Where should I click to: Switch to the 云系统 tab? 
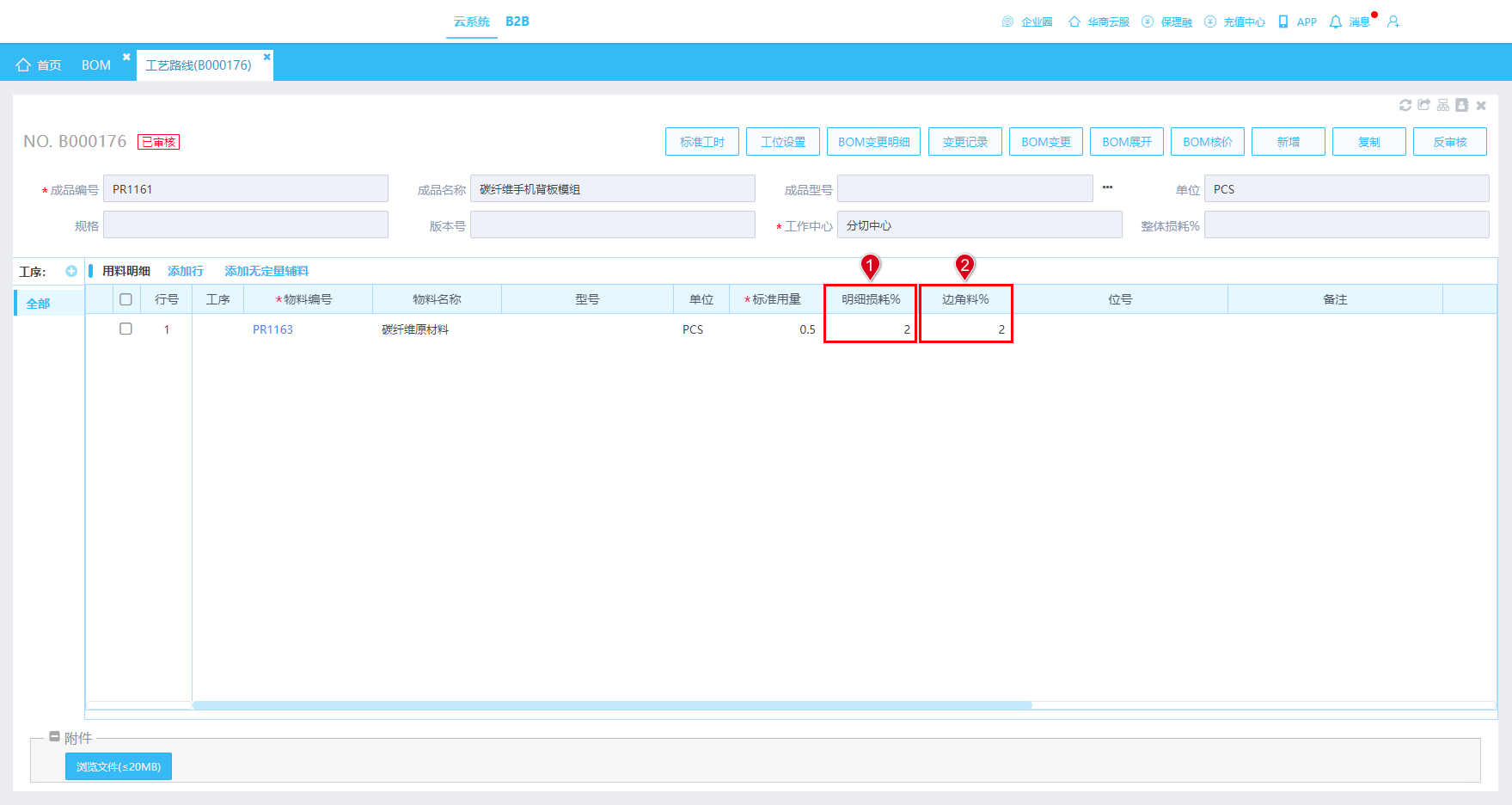click(x=472, y=22)
